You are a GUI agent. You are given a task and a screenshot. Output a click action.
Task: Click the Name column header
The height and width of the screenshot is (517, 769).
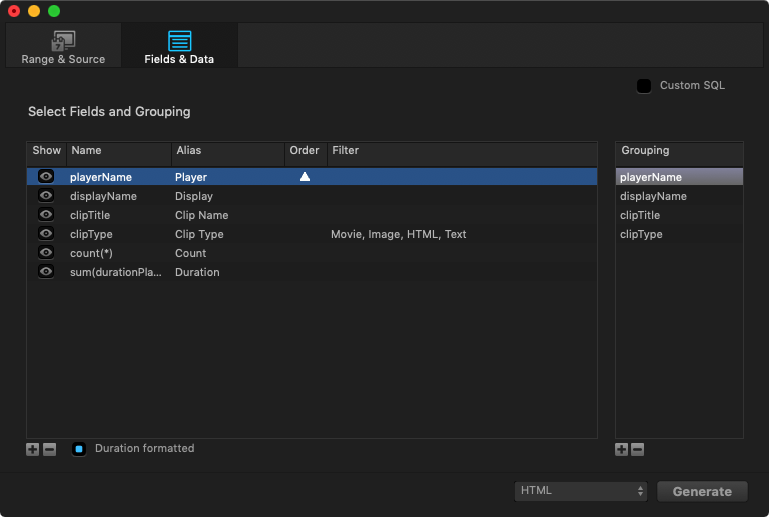tap(118, 151)
